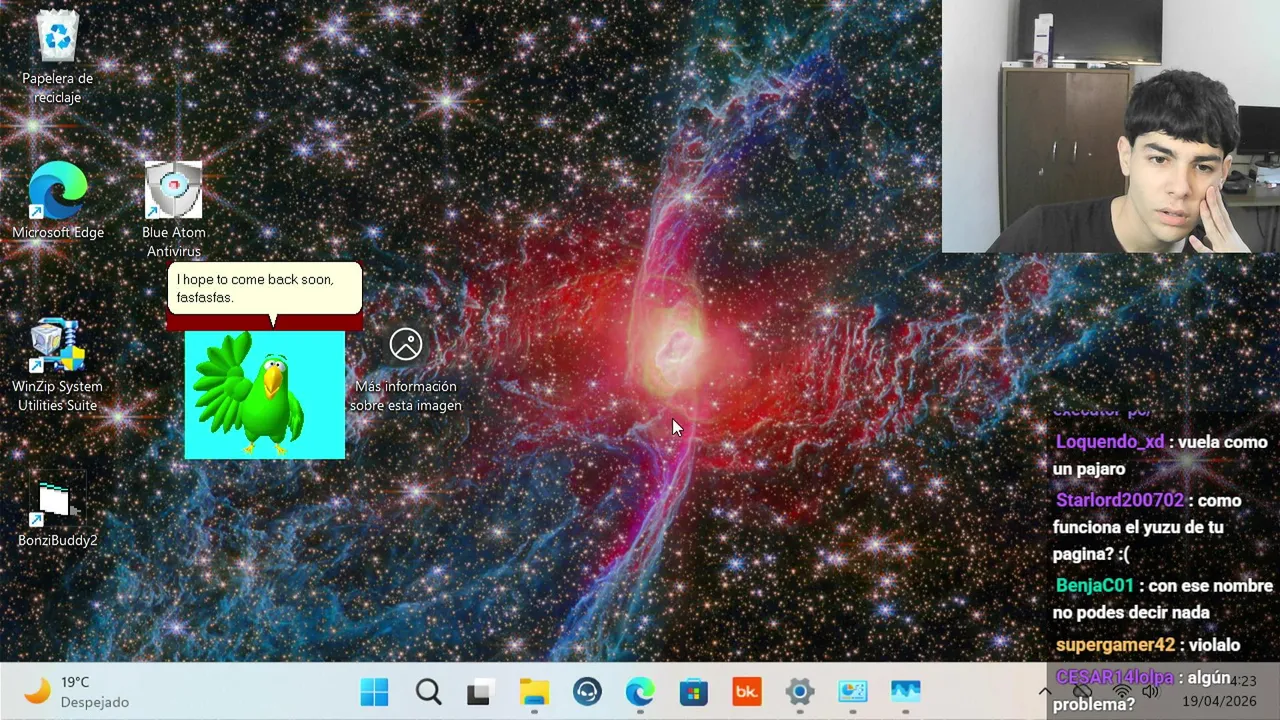The image size is (1280, 720).
Task: Click the webcam overlay video feed
Action: click(x=1111, y=126)
